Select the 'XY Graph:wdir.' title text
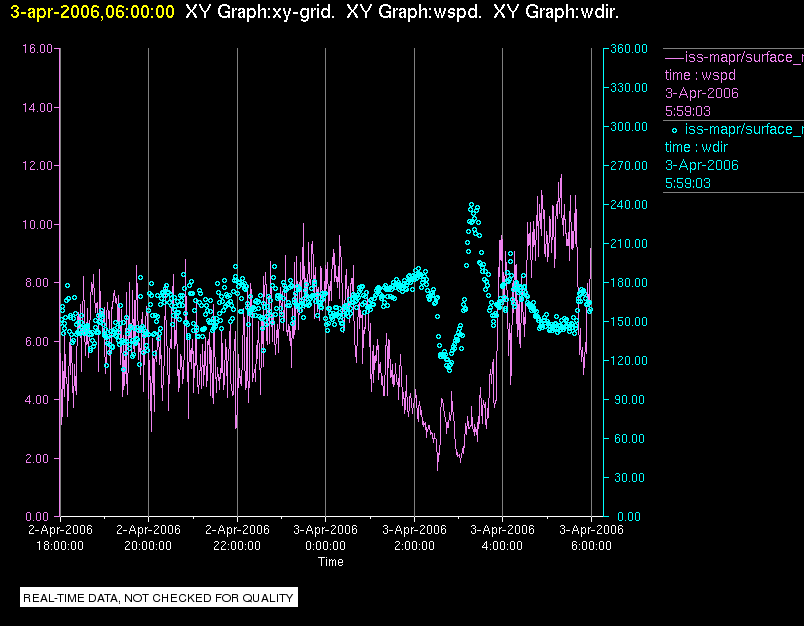 (x=556, y=12)
